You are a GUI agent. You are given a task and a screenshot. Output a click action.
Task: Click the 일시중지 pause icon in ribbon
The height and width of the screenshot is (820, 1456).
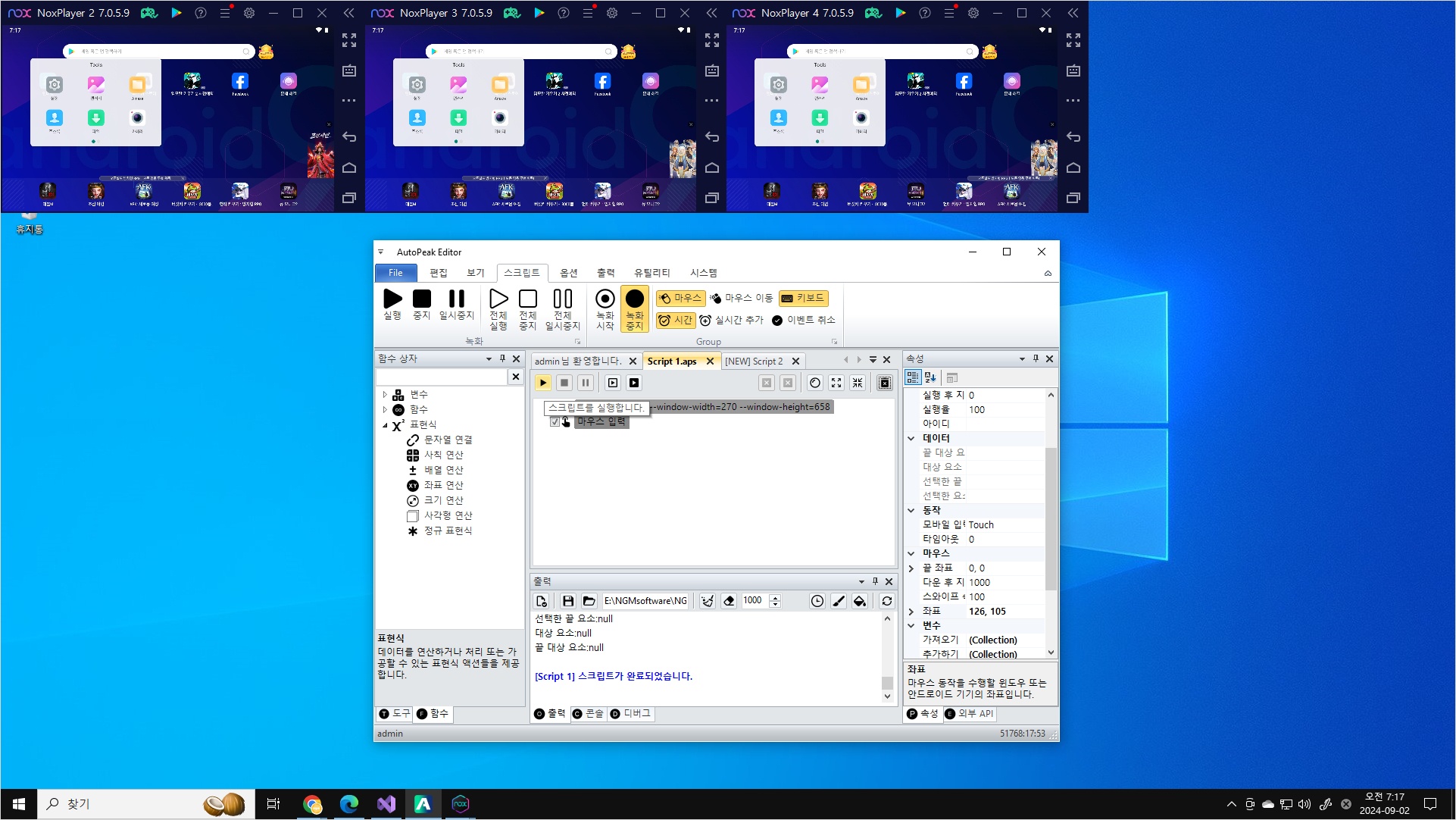pyautogui.click(x=456, y=299)
